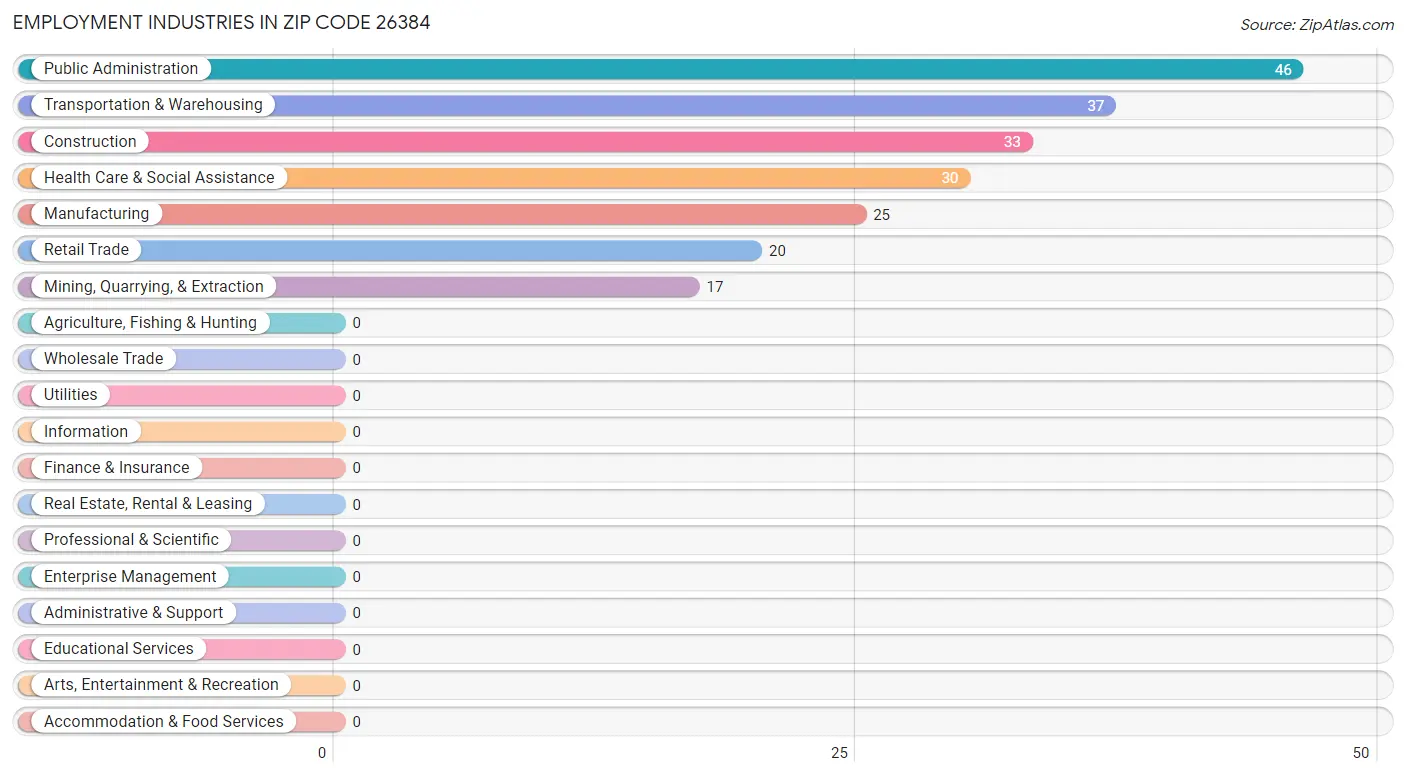Click the value 46 on Public Administration bar

coord(1283,70)
